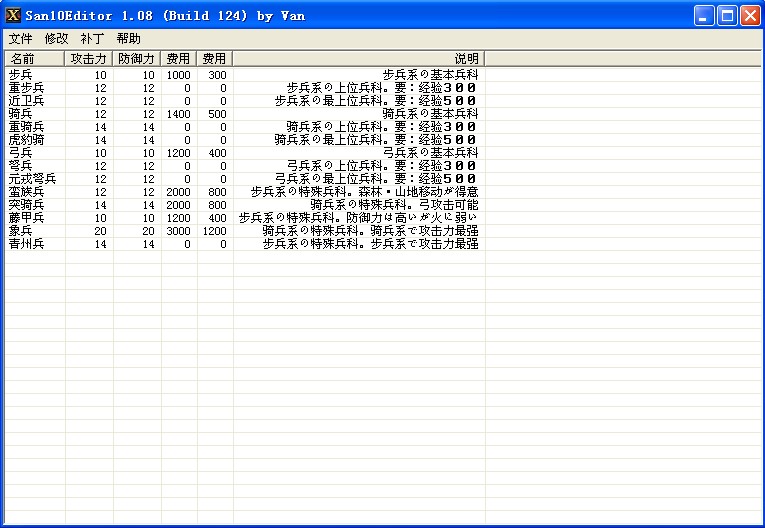
Task: Click the 防御力 column header
Action: (137, 59)
